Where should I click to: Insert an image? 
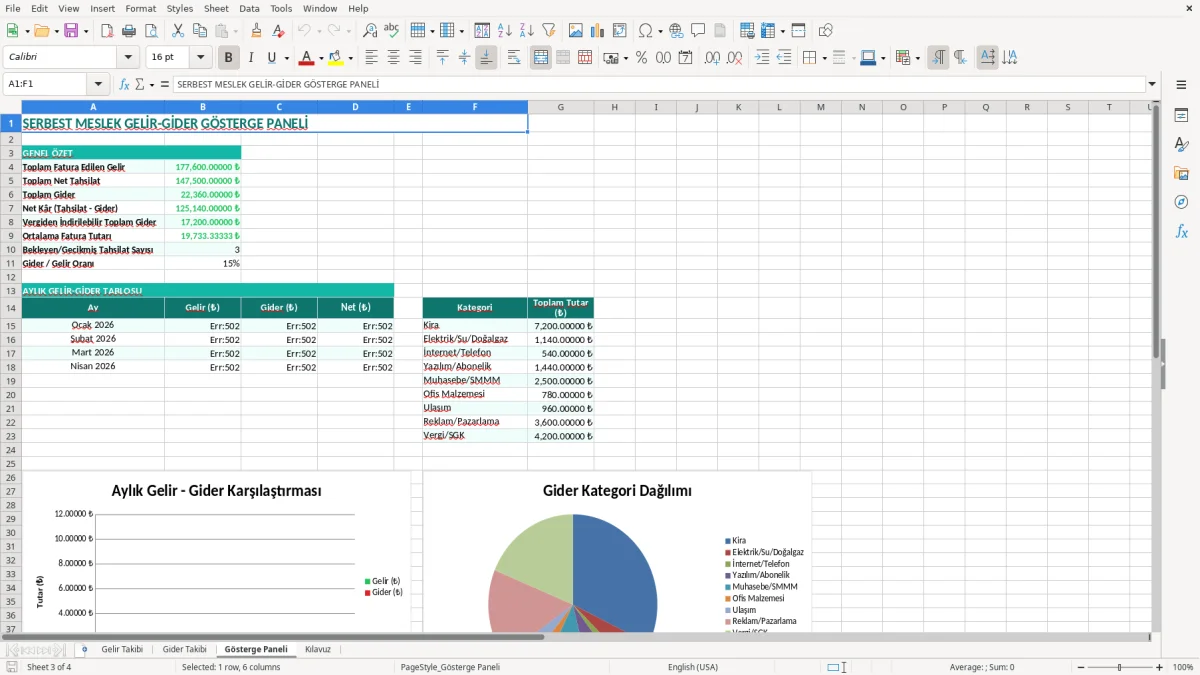click(576, 31)
